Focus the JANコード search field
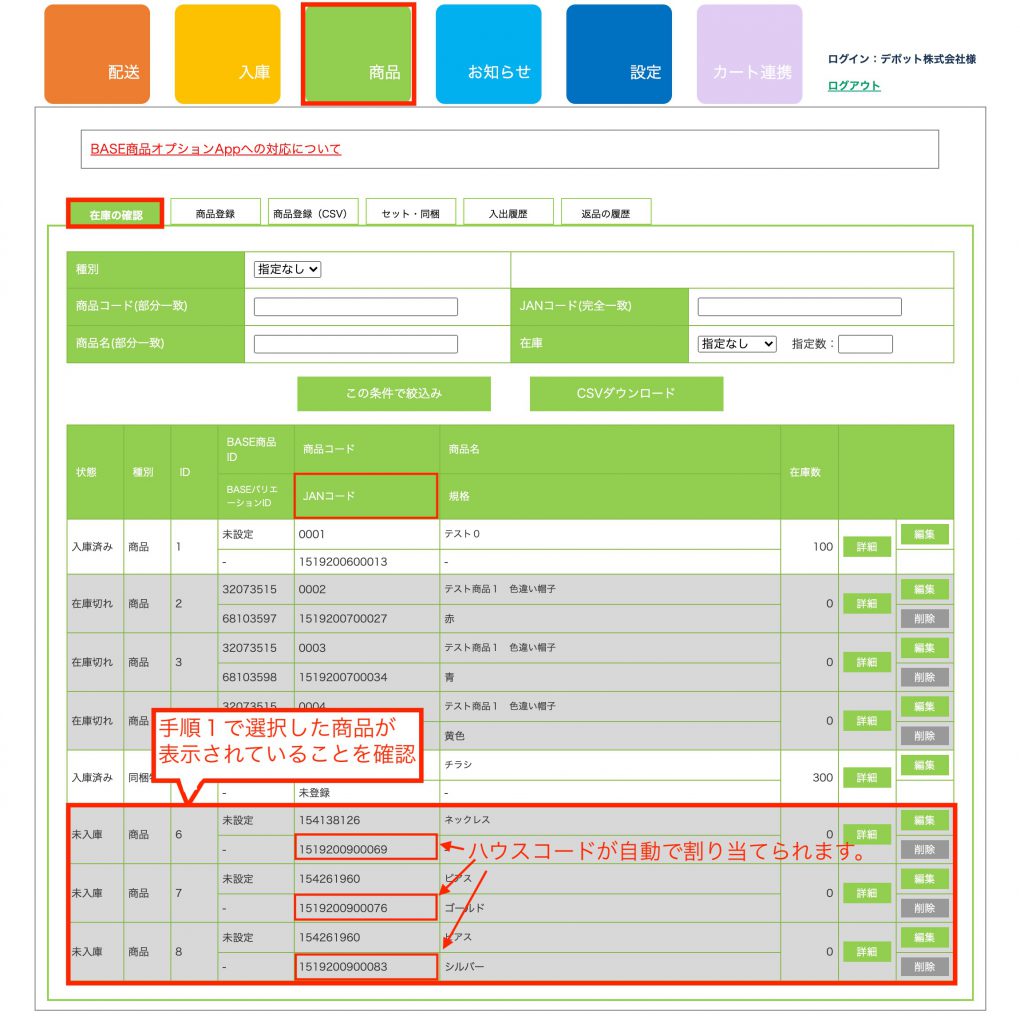This screenshot has height=1024, width=1020. (x=799, y=307)
